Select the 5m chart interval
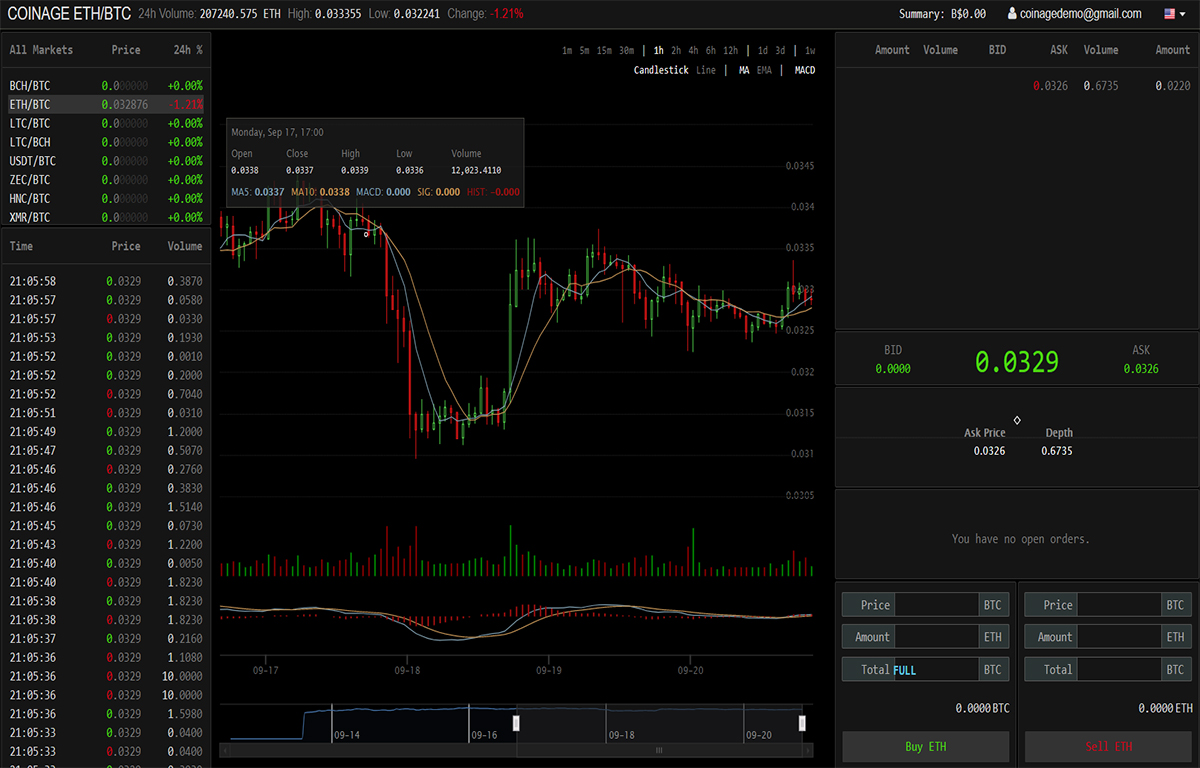This screenshot has height=768, width=1200. 584,50
